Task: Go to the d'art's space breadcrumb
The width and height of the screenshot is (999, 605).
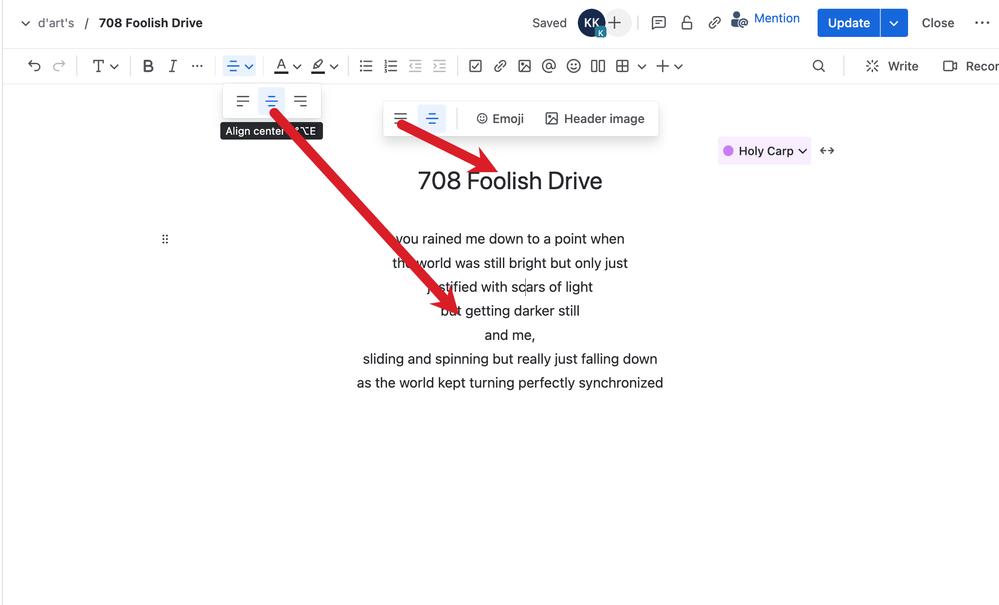Action: pyautogui.click(x=56, y=23)
